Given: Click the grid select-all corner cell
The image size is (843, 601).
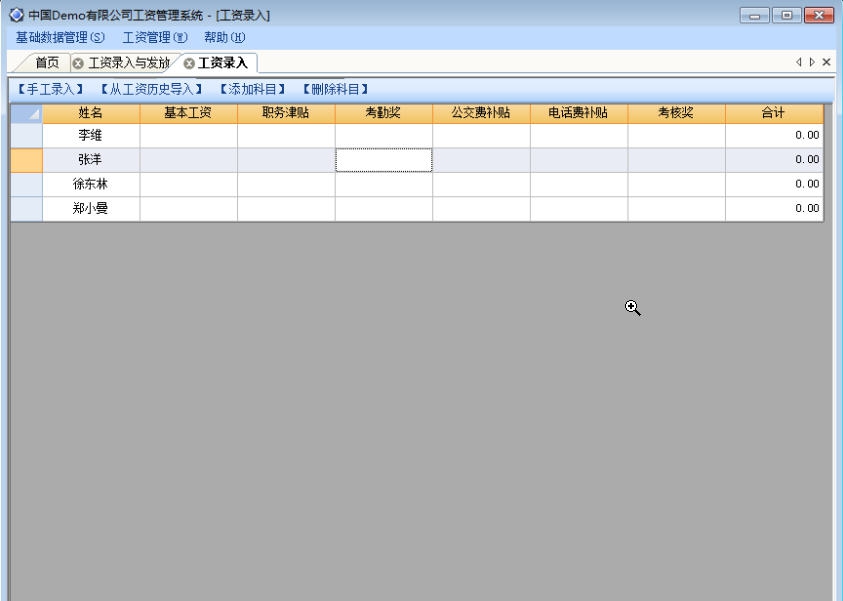Looking at the screenshot, I should [26, 113].
